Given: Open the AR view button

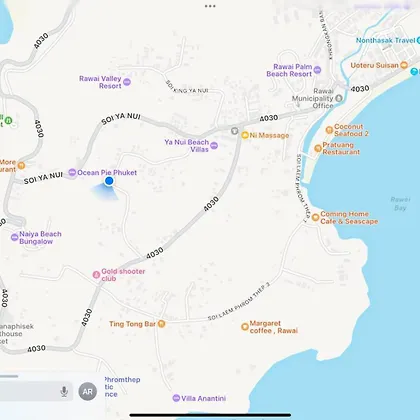Looking at the screenshot, I should 88,391.
